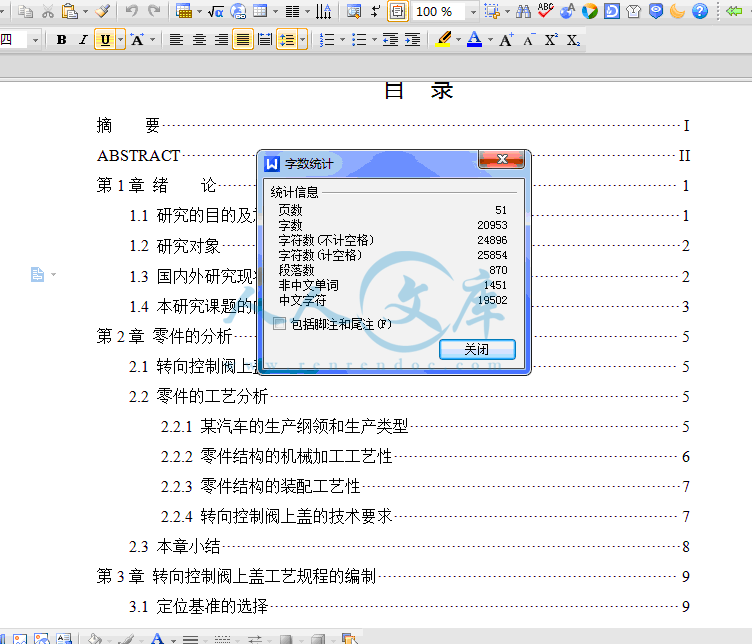Toggle justified alignment
752x644 pixels.
click(x=243, y=40)
